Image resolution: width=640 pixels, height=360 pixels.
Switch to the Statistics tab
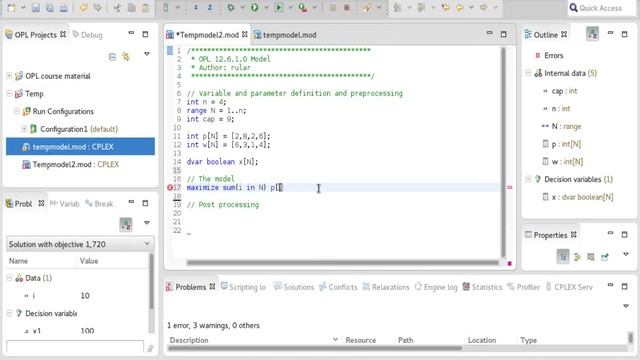coord(482,287)
